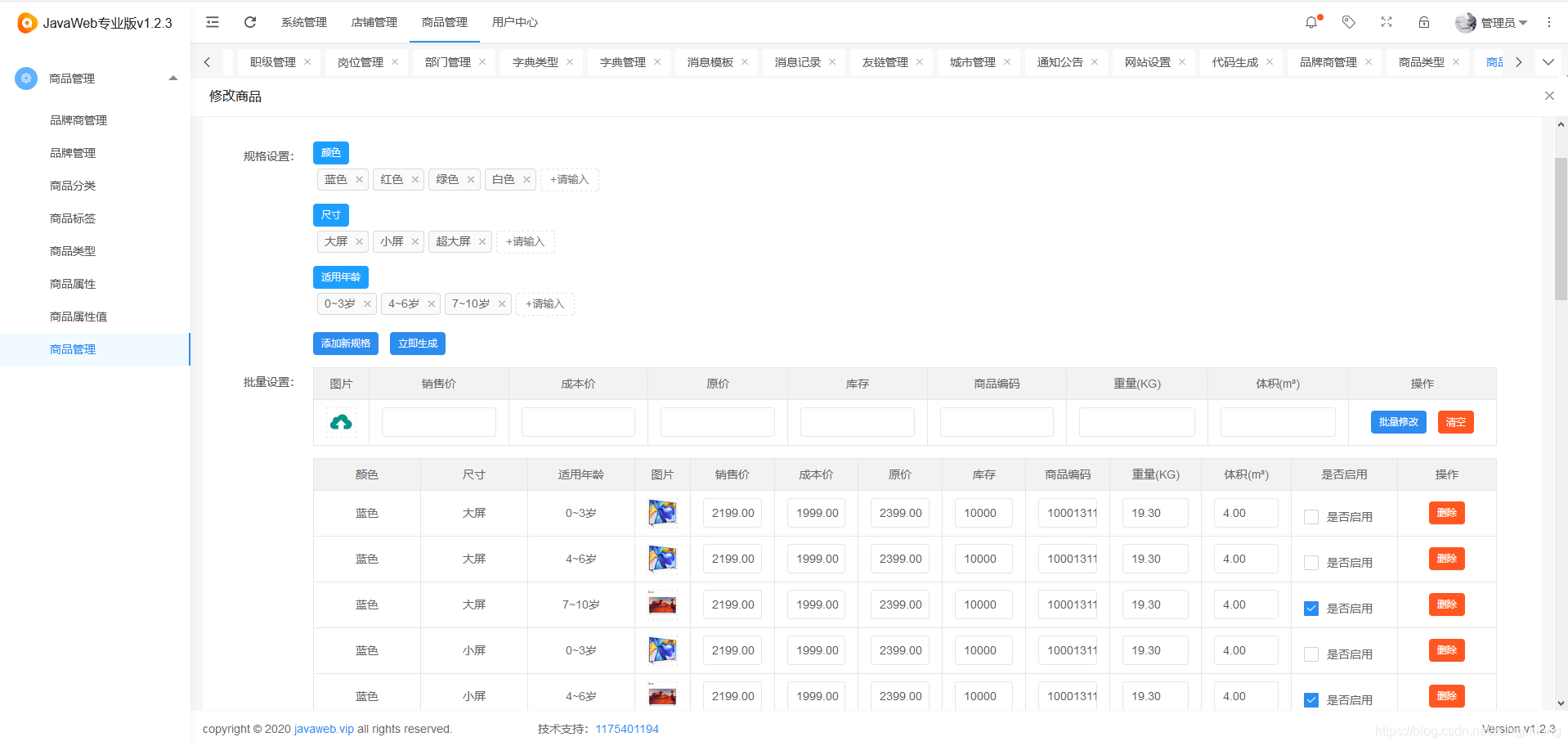Open the 管理员 user dropdown
1568x746 pixels.
[x=1492, y=22]
